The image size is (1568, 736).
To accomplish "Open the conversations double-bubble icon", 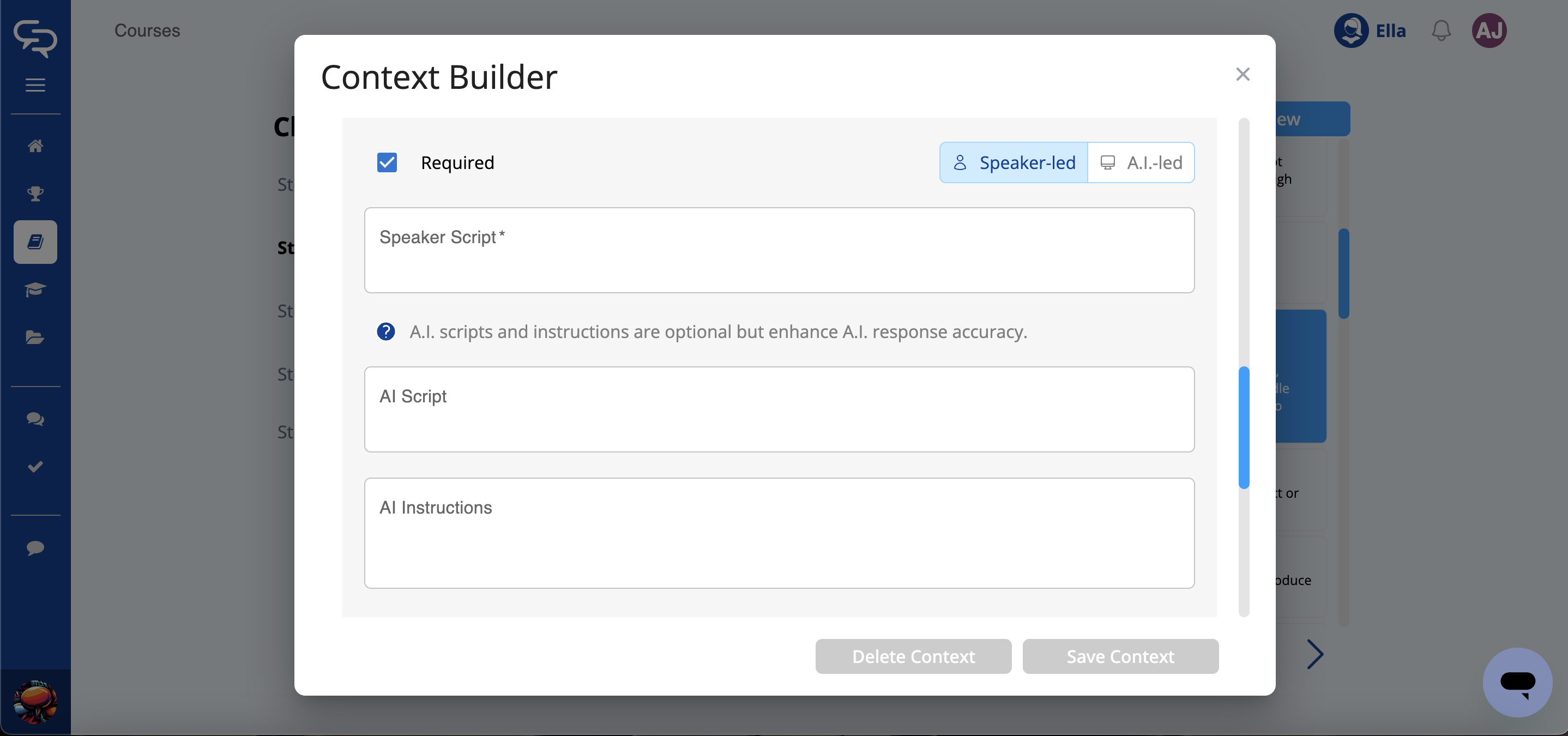I will click(35, 419).
